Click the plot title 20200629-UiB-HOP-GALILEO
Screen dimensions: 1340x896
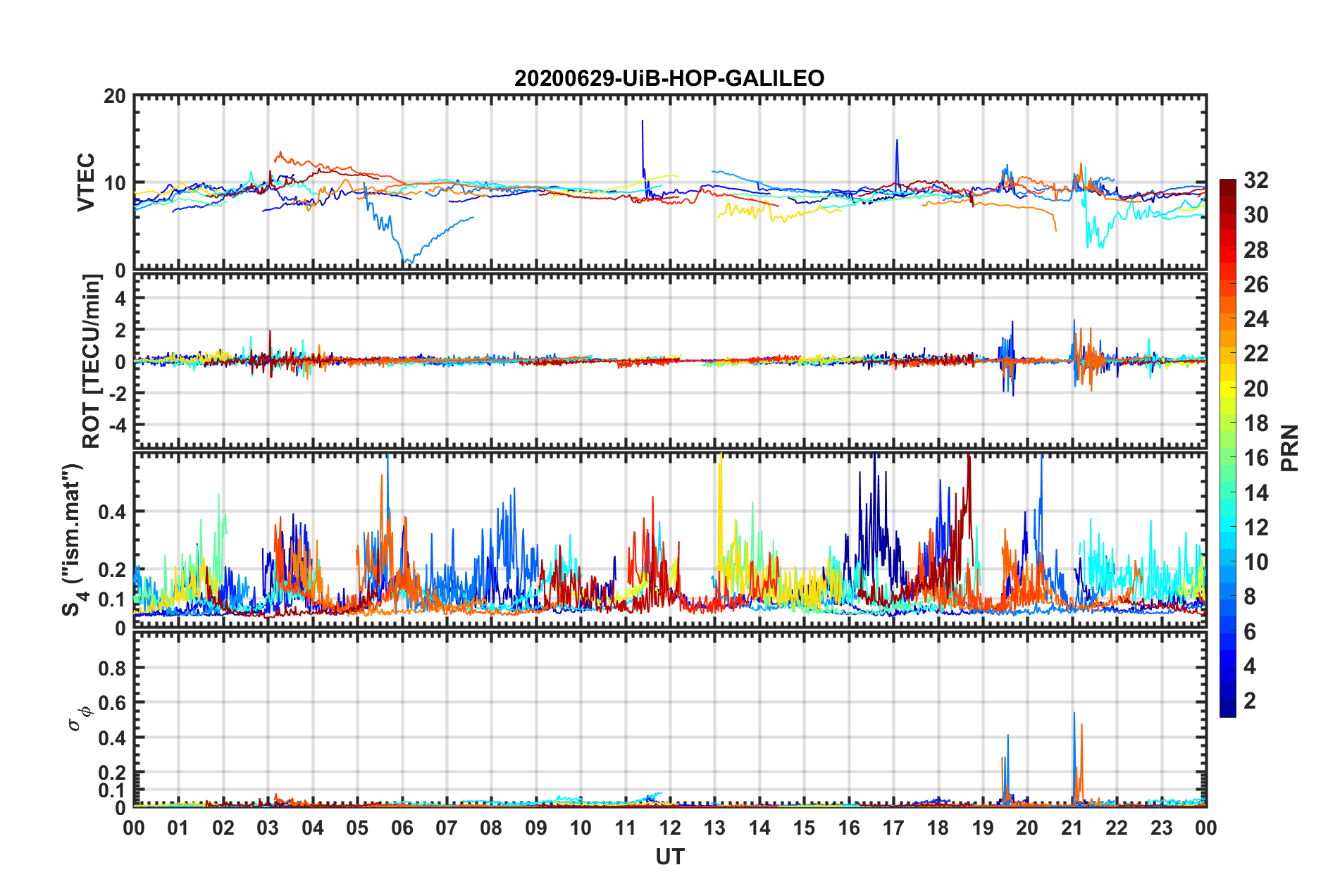(669, 78)
